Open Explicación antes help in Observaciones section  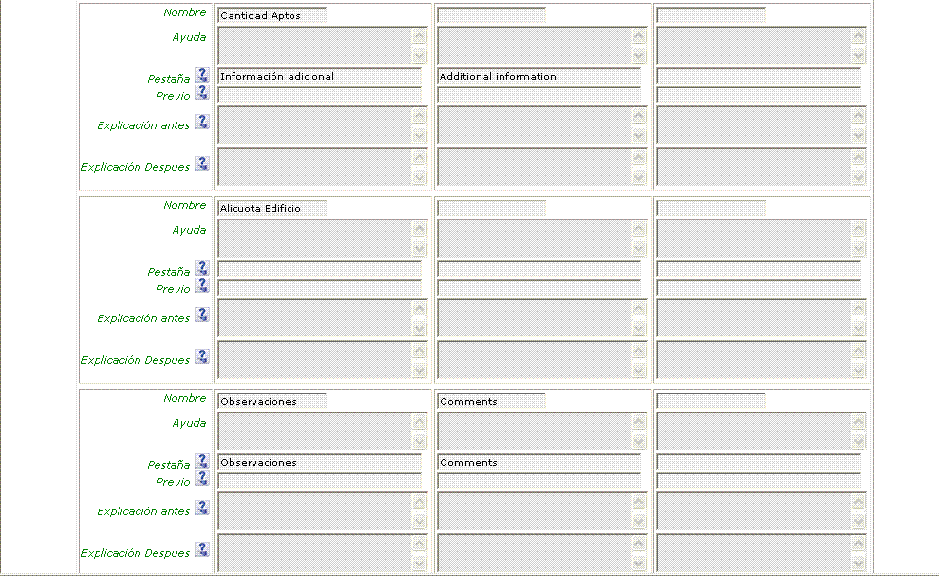pos(202,508)
